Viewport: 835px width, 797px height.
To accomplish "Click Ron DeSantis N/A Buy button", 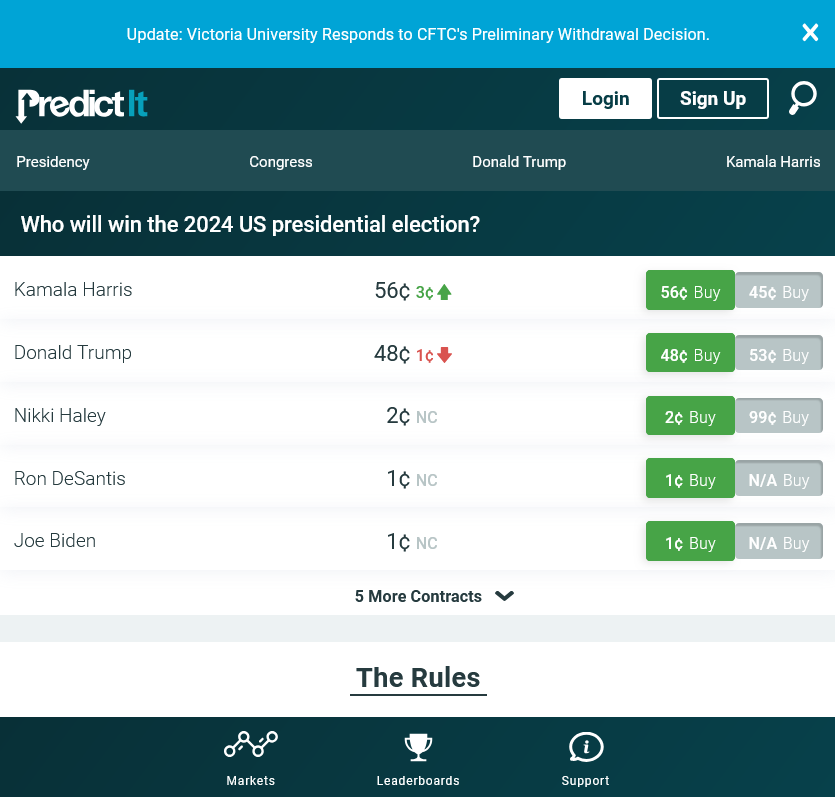I will 779,479.
